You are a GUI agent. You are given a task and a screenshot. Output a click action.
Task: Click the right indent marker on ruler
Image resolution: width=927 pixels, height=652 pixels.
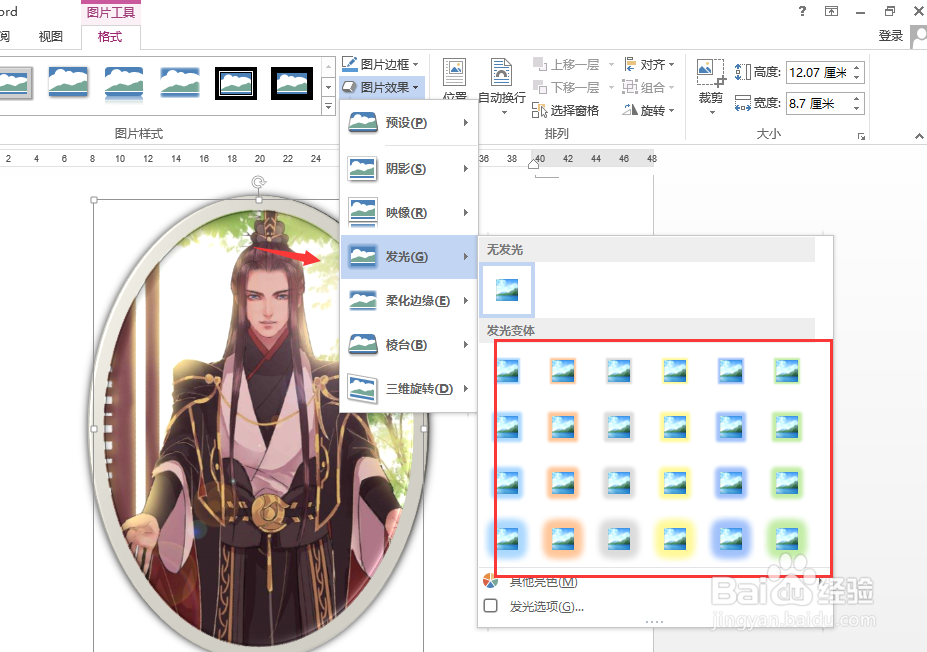click(x=533, y=164)
